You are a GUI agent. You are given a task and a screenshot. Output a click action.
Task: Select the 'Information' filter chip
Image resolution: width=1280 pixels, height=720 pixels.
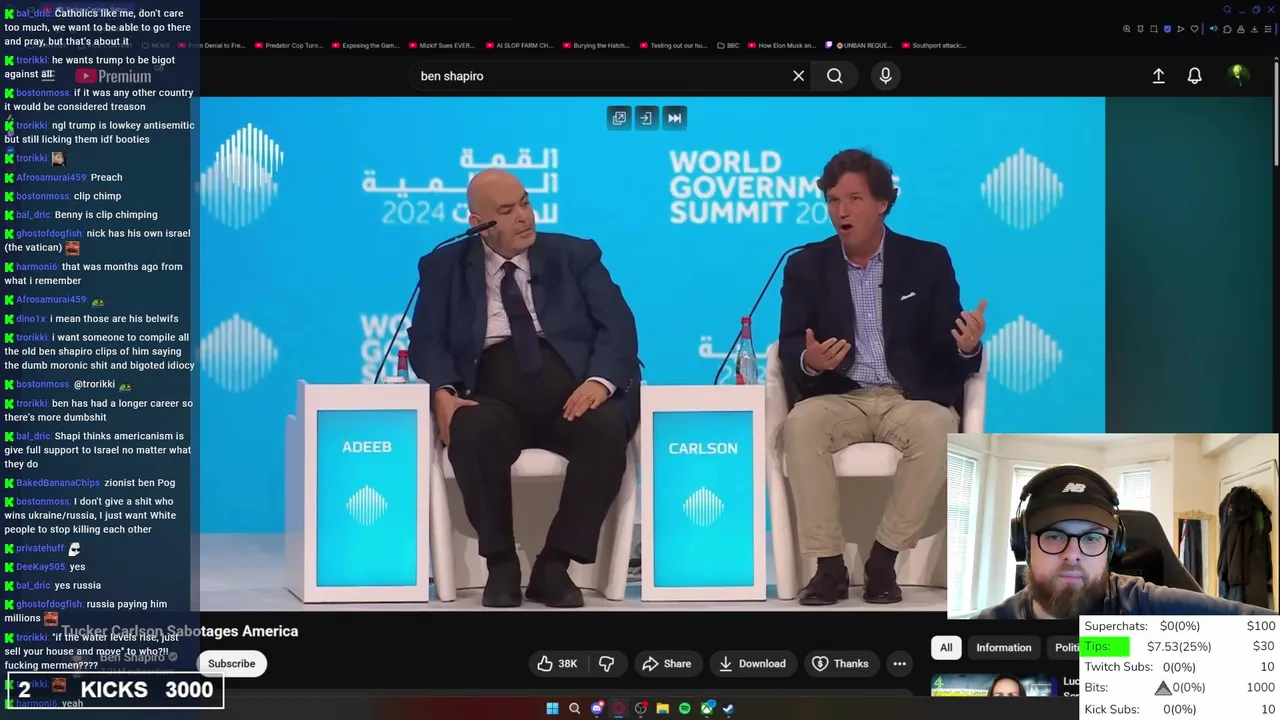1003,647
